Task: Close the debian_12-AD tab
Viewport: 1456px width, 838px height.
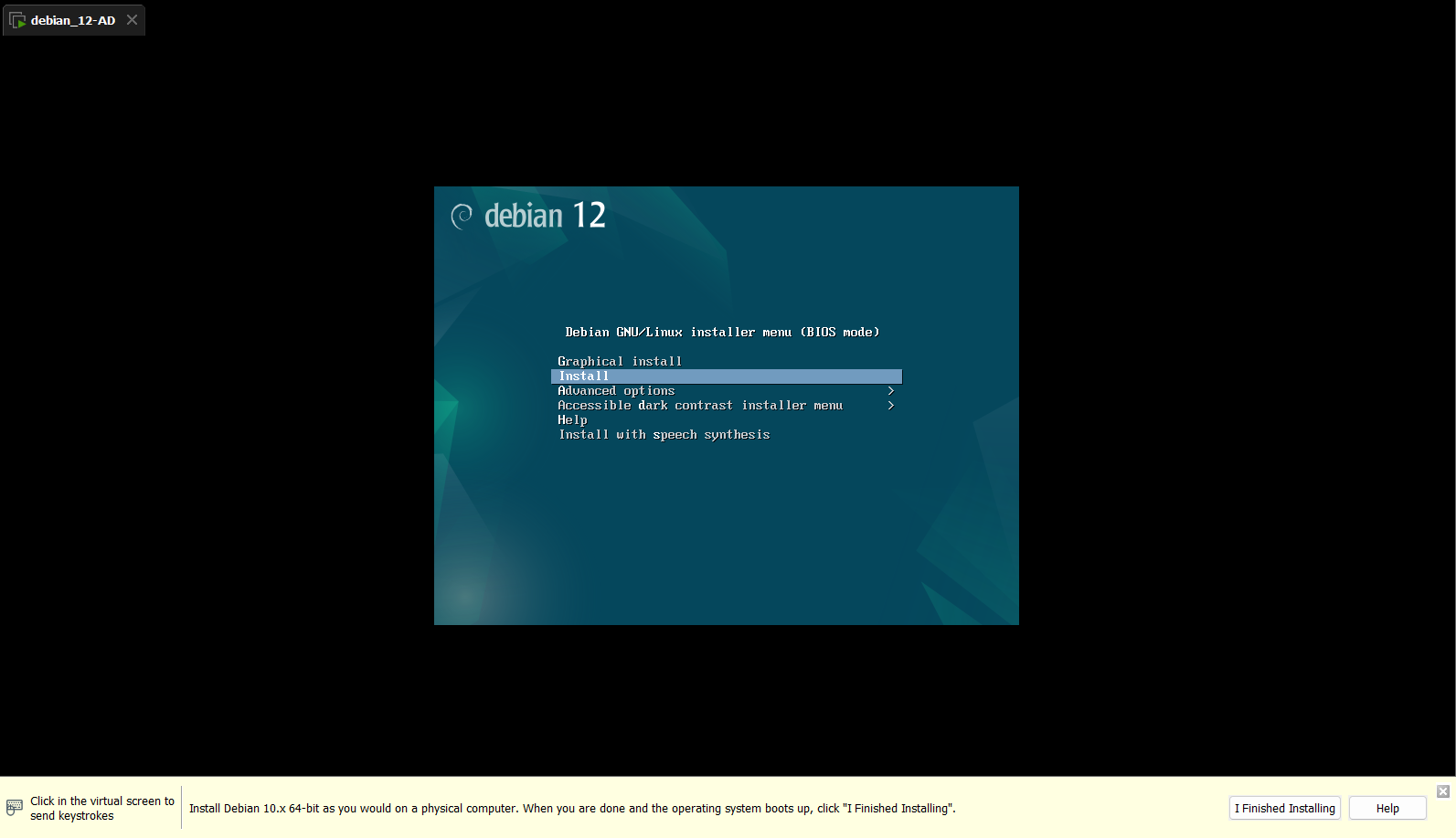Action: [x=132, y=19]
